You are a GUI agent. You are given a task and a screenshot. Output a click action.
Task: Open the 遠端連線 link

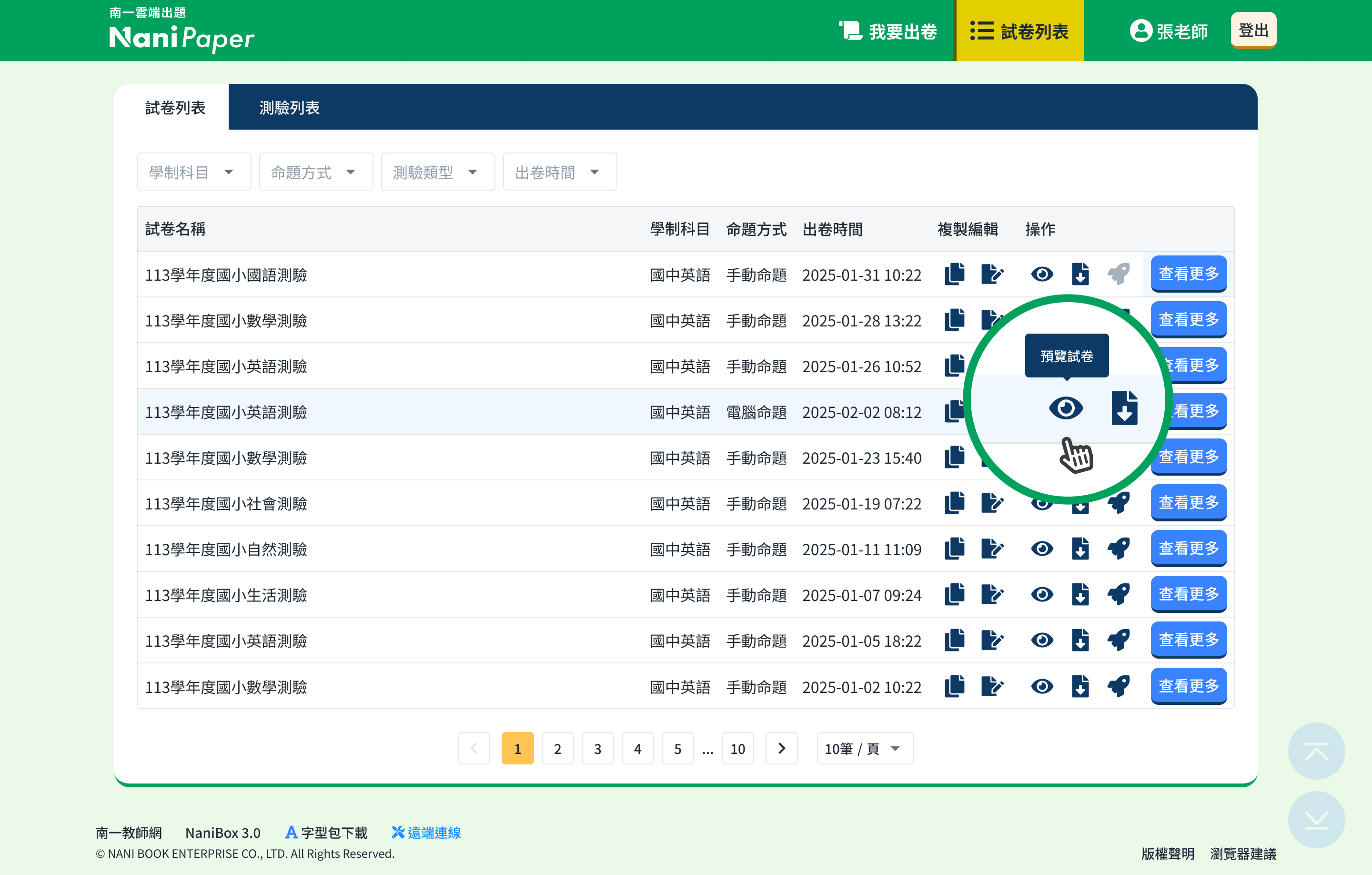pyautogui.click(x=426, y=833)
